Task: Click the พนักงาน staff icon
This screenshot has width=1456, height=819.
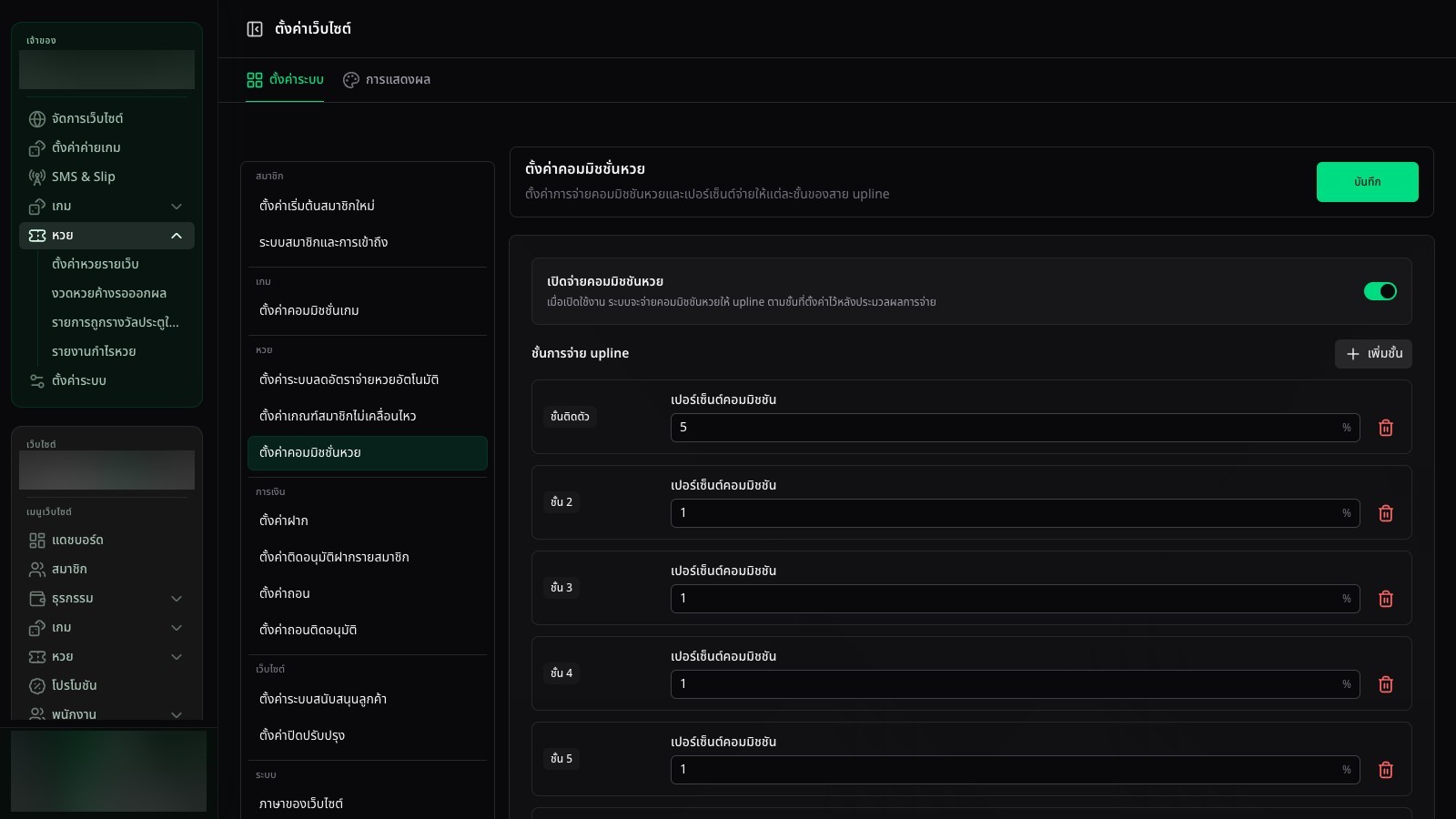Action: (37, 714)
